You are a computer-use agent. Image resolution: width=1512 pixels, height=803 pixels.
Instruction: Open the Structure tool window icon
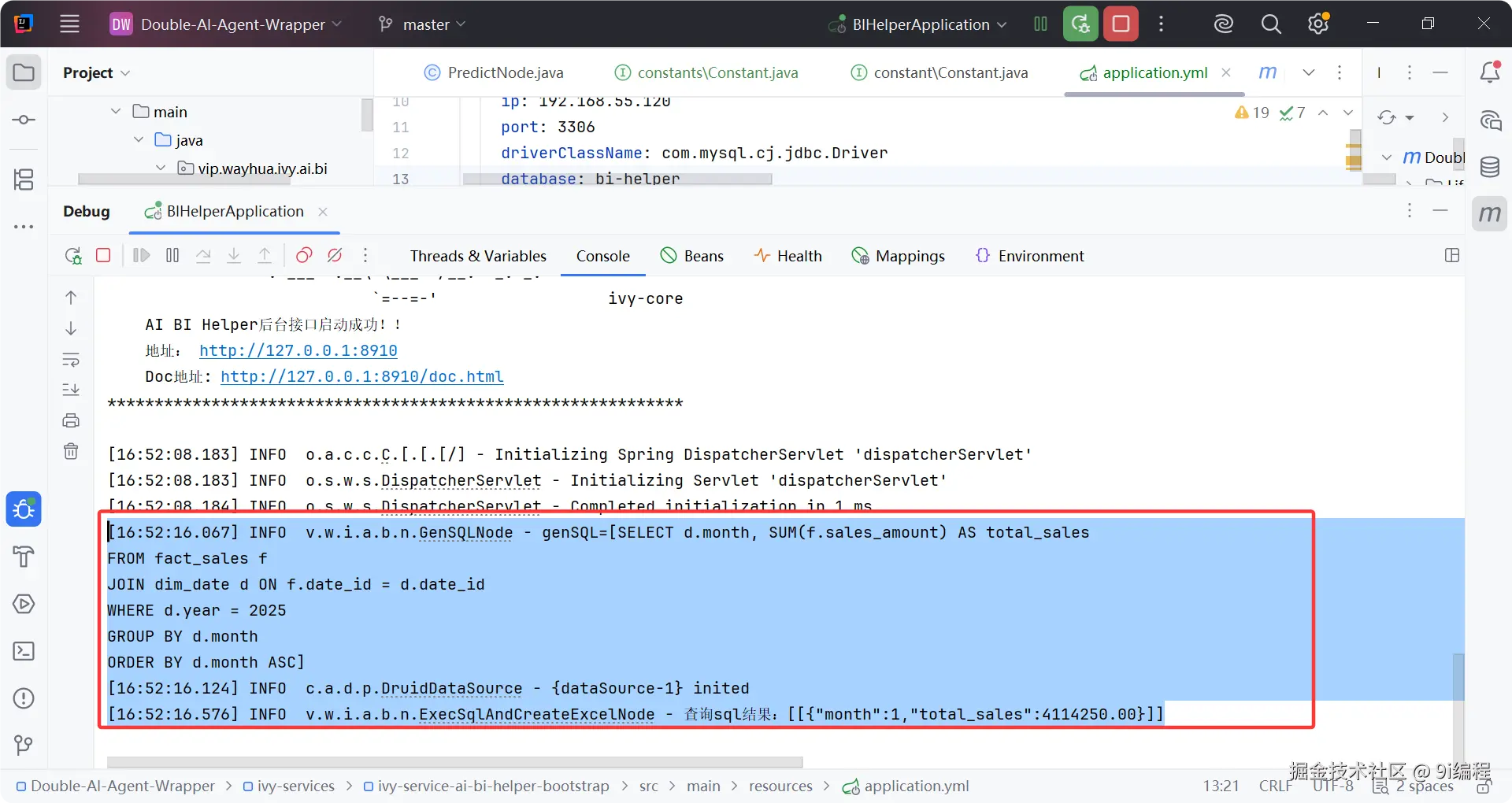(x=24, y=179)
